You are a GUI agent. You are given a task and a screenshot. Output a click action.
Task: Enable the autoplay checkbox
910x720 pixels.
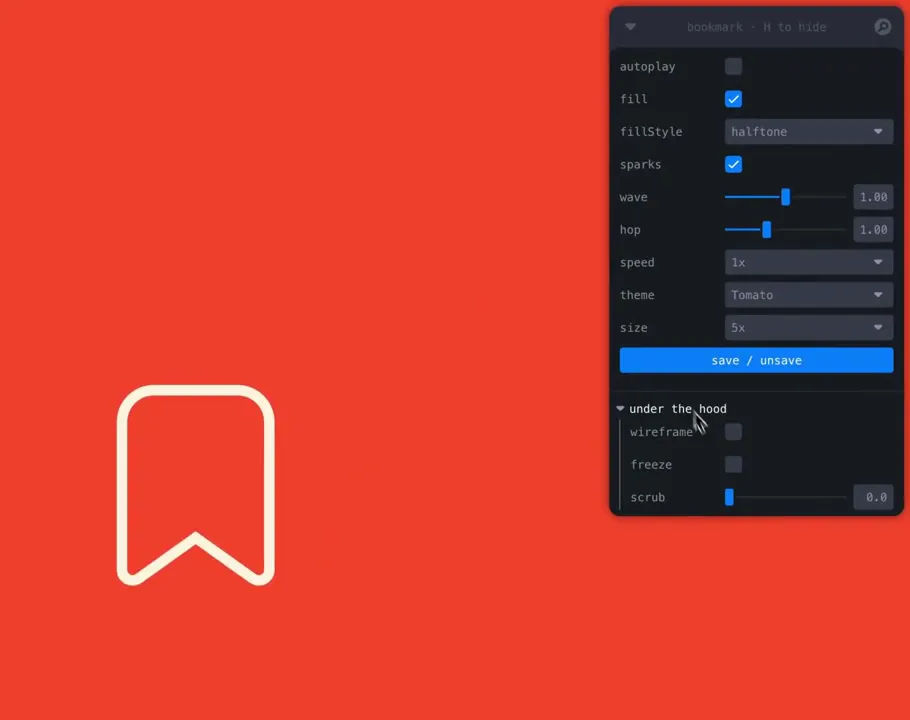733,66
